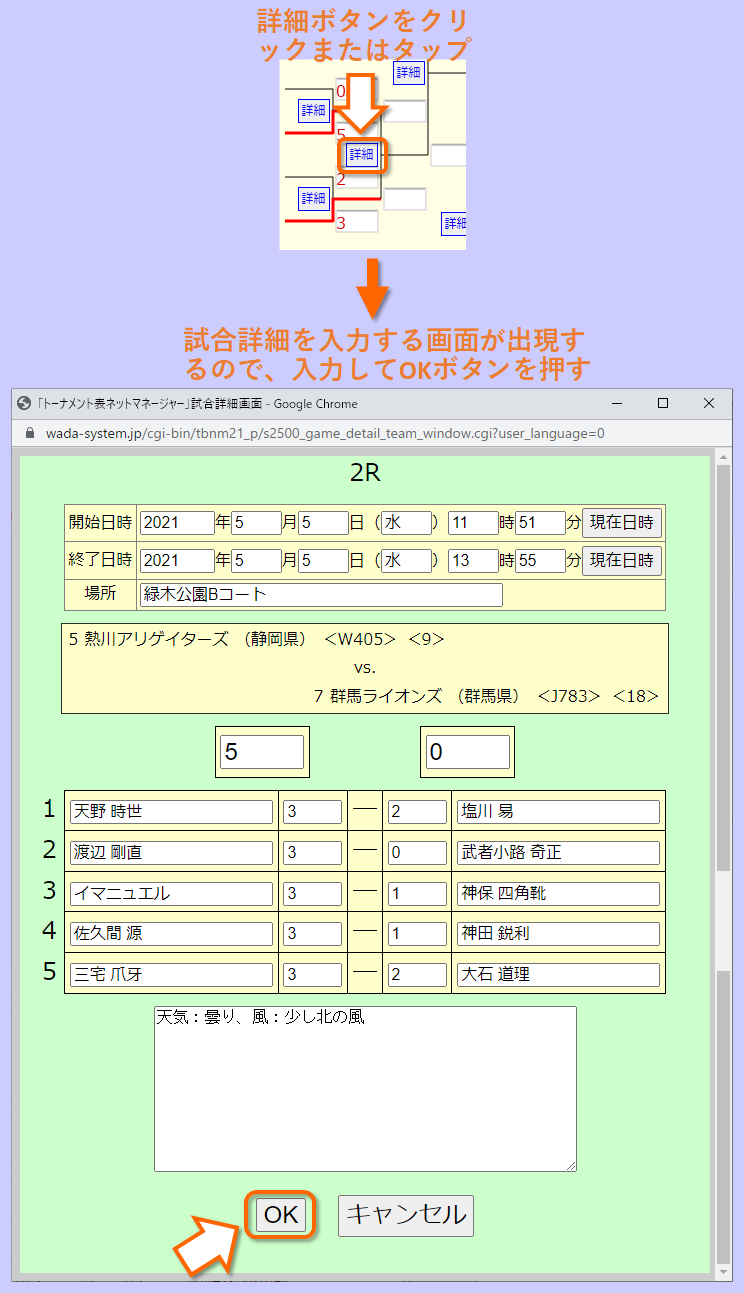Click the team text 5 熱川アリゲイターズ
This screenshot has width=744, height=1293.
149,640
